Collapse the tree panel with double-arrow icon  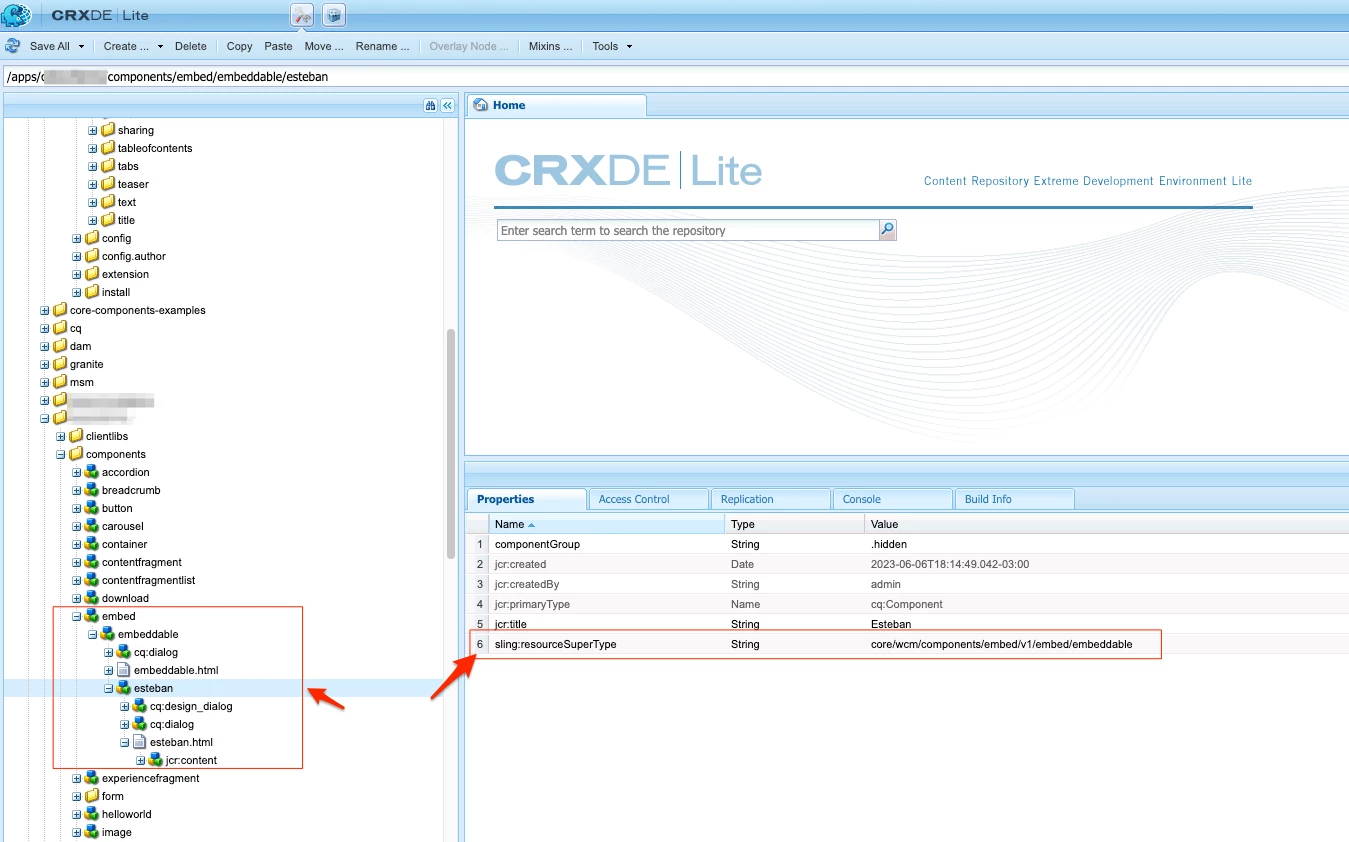click(448, 105)
